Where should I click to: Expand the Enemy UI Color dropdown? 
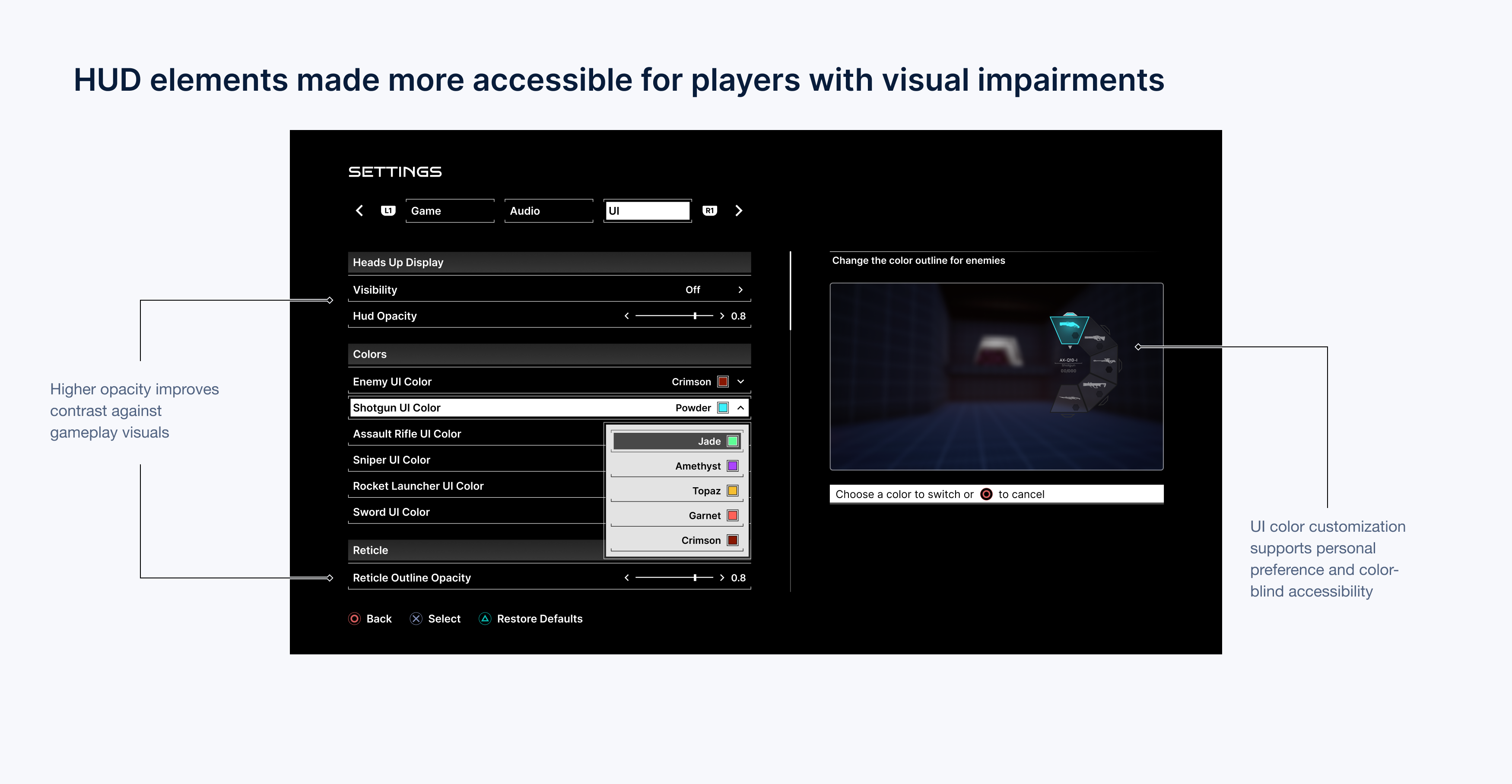(x=740, y=382)
